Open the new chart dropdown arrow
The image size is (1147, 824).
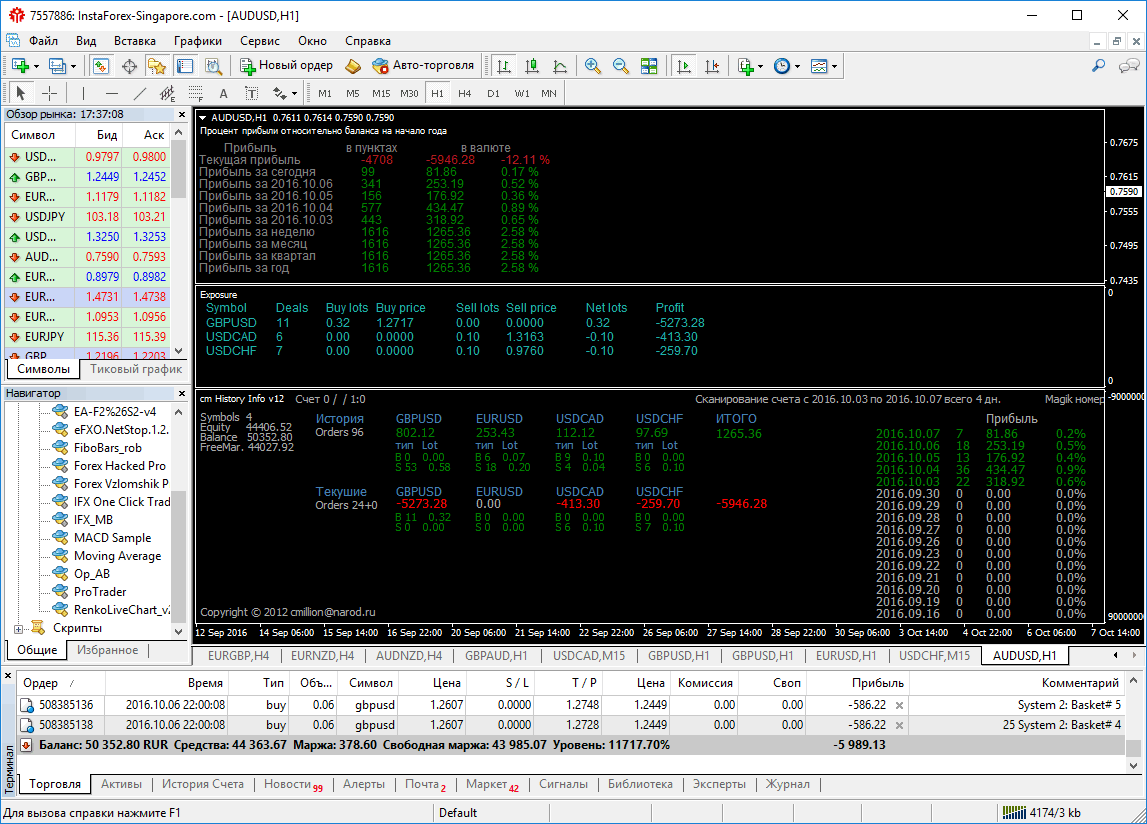pyautogui.click(x=37, y=66)
